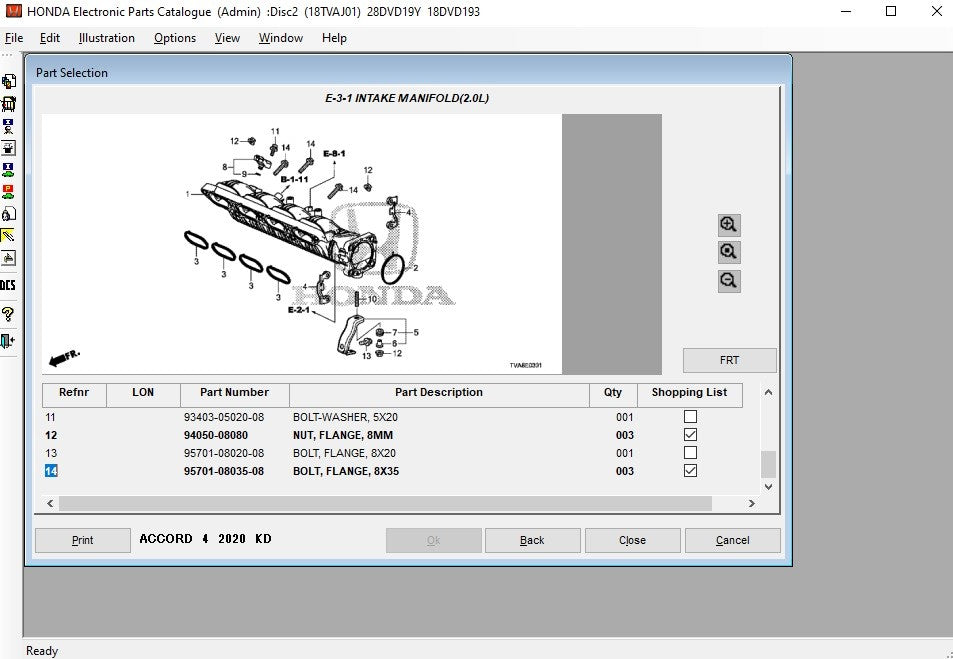The image size is (953, 659).
Task: Uncheck shopping list box for NUT, FLANGE, 8MM
Action: pos(690,435)
